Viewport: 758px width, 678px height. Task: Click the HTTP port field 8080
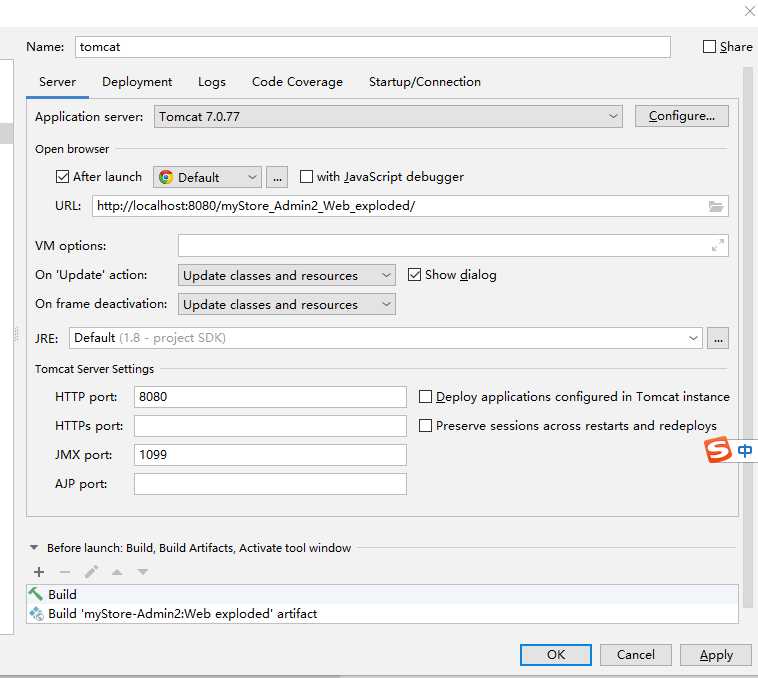click(270, 397)
